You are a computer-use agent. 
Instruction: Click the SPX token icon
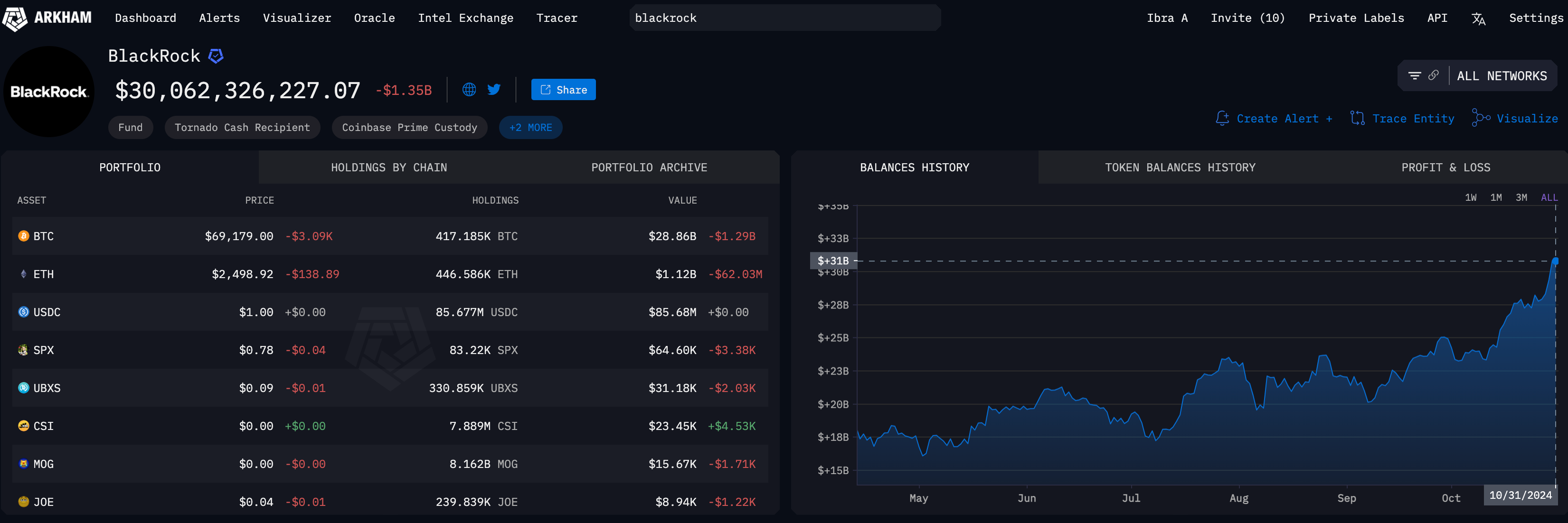24,350
